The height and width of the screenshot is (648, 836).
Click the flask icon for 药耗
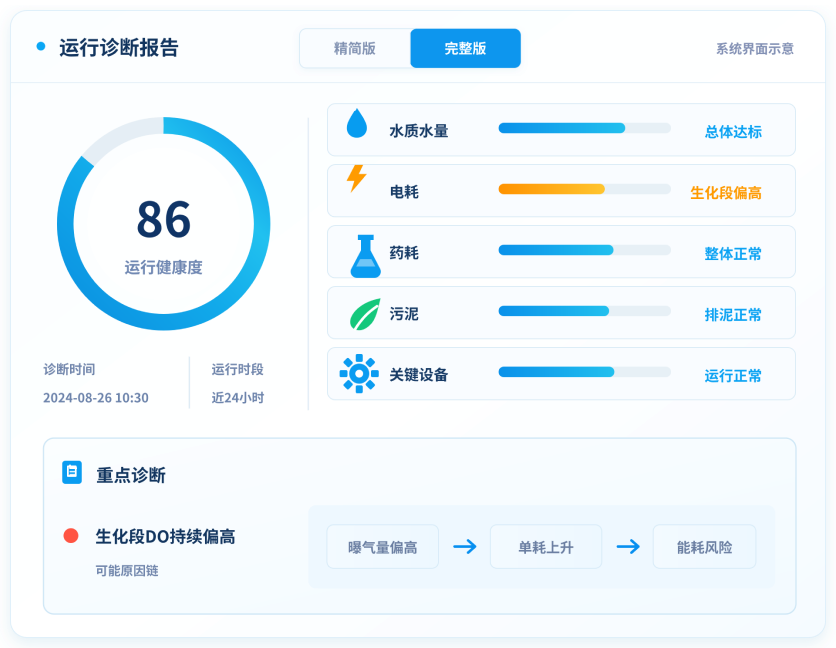coord(365,257)
